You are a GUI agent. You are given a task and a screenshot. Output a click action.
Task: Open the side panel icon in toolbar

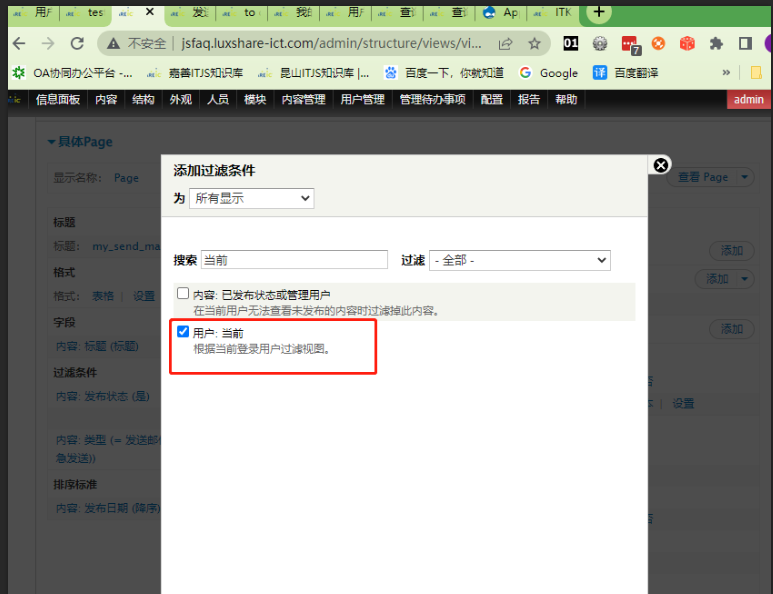click(x=745, y=44)
